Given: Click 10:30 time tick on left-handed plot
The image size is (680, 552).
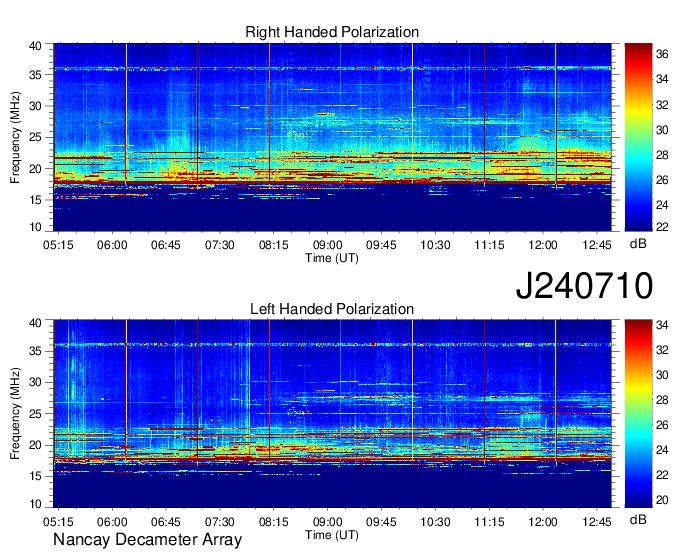Looking at the screenshot, I should click(435, 522).
